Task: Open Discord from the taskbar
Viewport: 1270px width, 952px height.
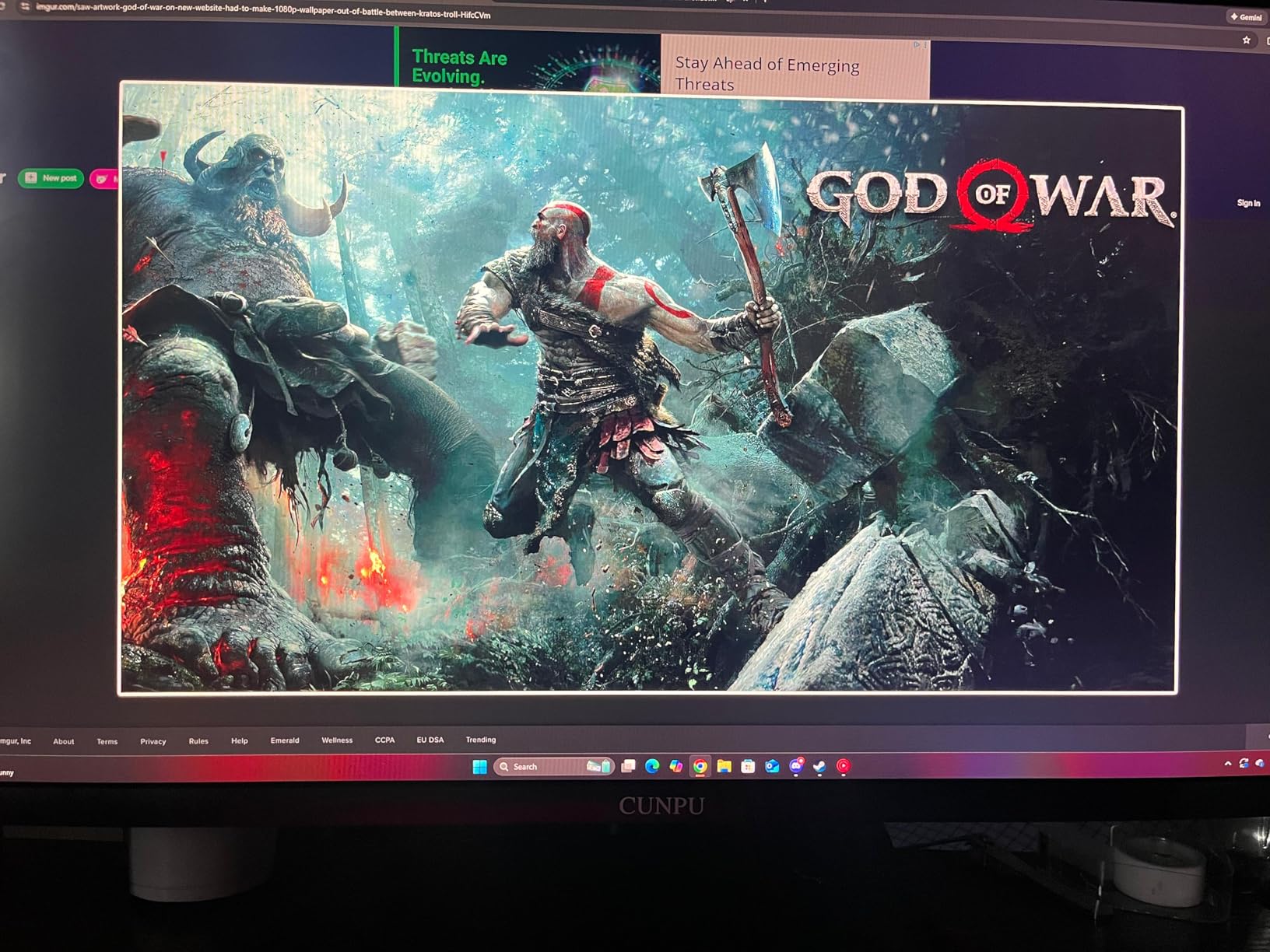Action: [796, 767]
